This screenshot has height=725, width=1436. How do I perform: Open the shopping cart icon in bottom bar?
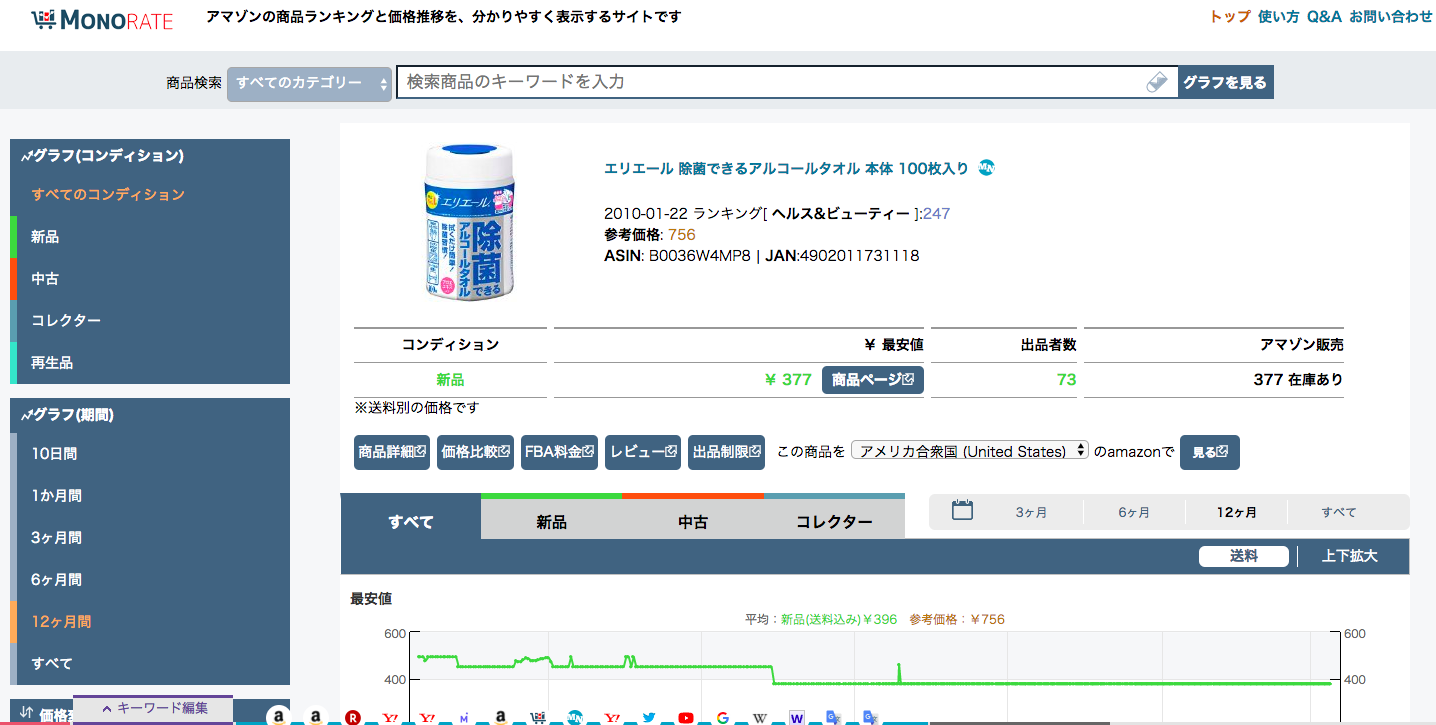[538, 717]
